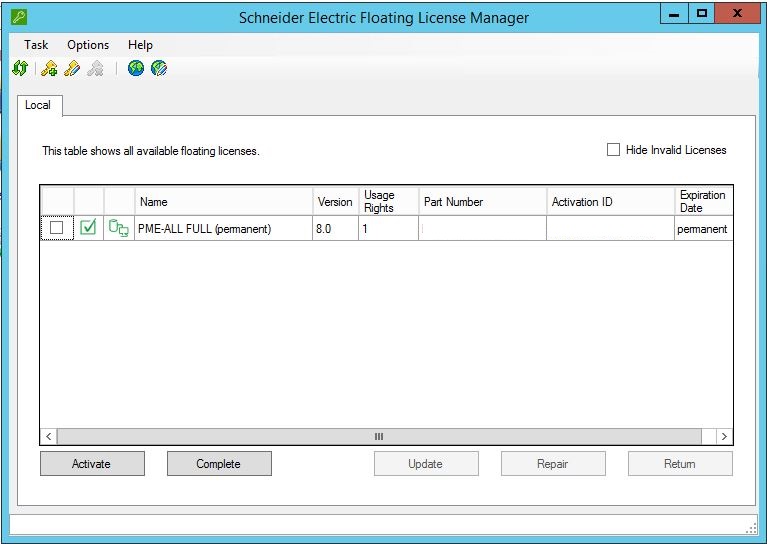
Task: Open the Help menu
Action: point(140,45)
